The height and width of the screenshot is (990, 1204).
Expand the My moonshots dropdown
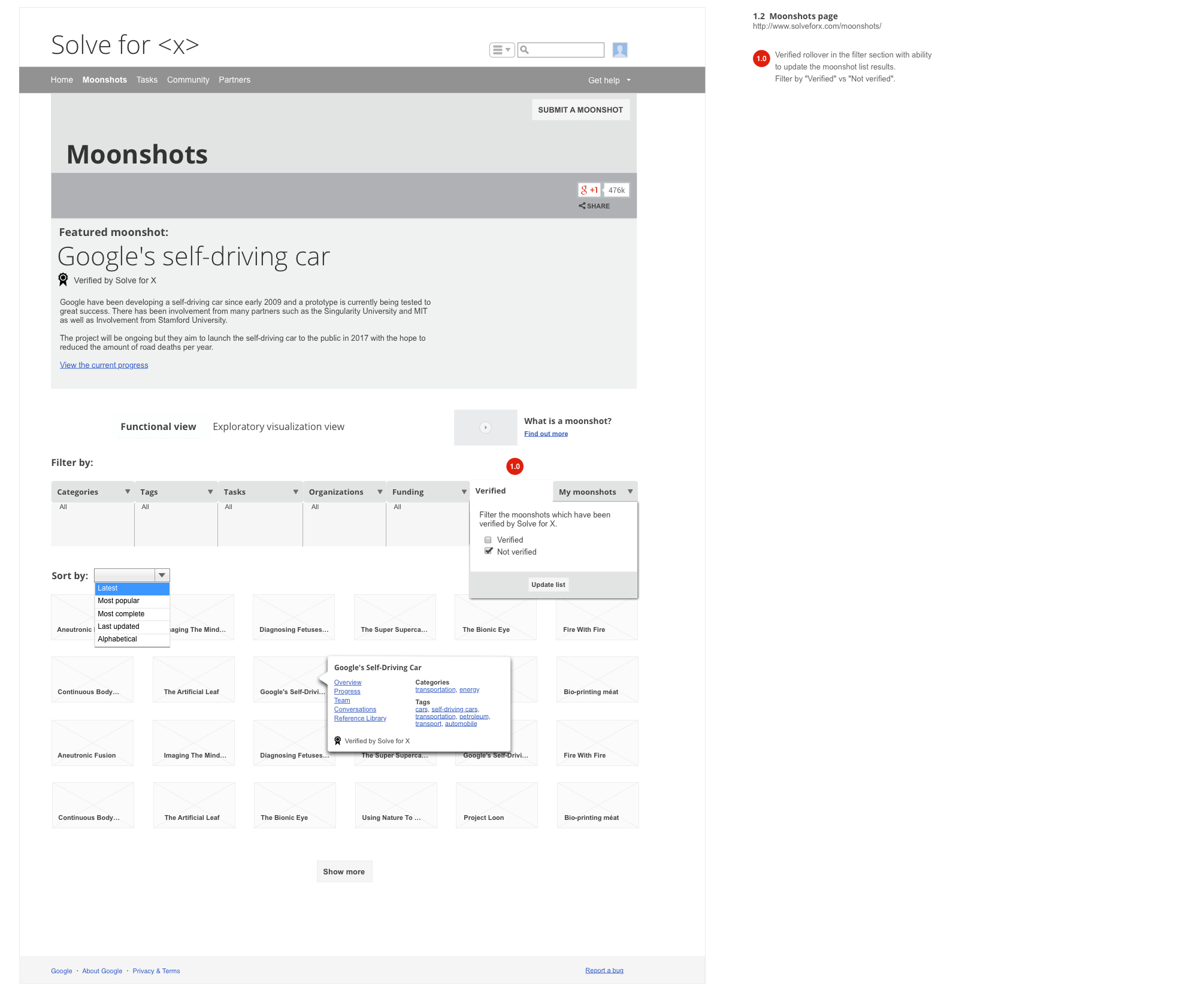[x=630, y=492]
